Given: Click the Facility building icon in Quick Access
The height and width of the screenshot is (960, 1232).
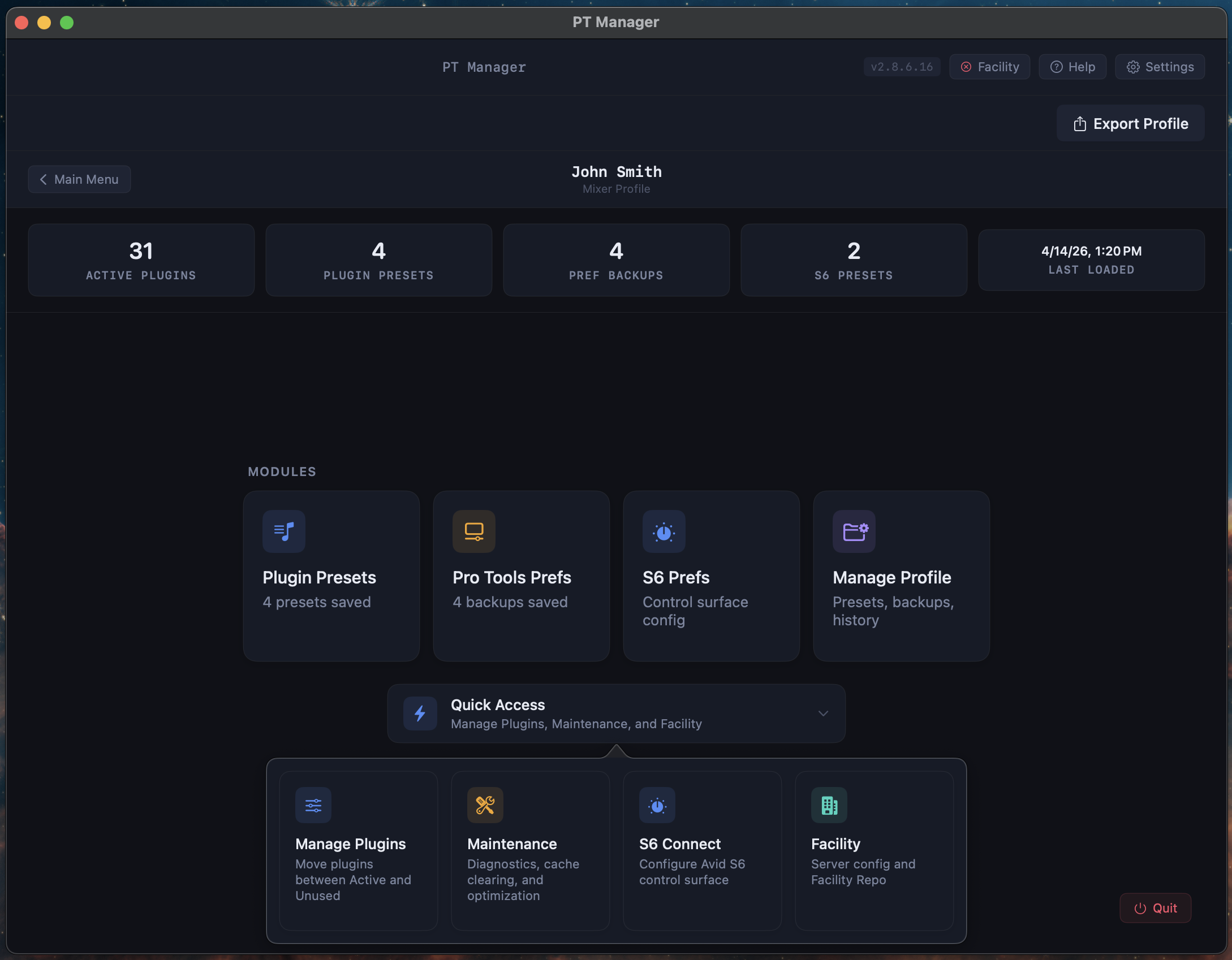Looking at the screenshot, I should click(829, 805).
